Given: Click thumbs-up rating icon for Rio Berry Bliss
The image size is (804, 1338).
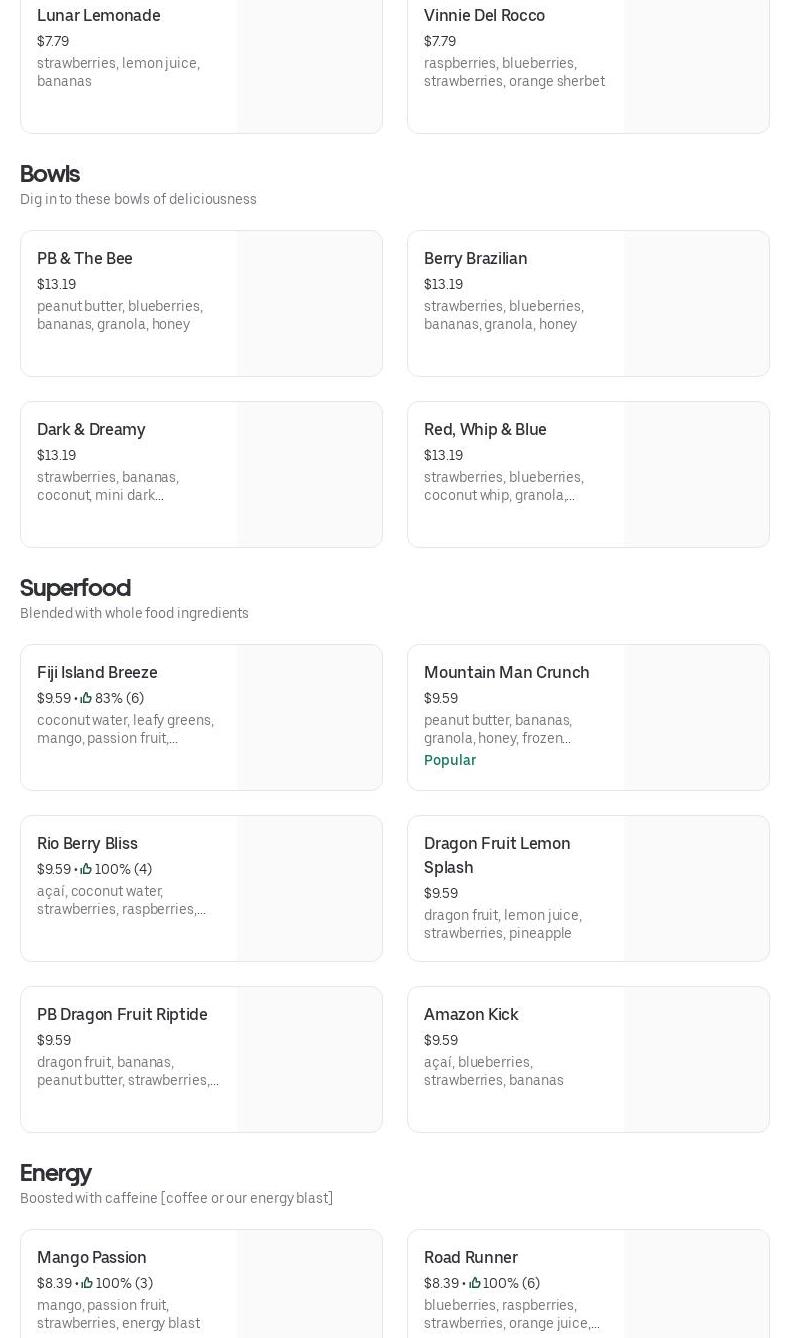Looking at the screenshot, I should click(86, 869).
